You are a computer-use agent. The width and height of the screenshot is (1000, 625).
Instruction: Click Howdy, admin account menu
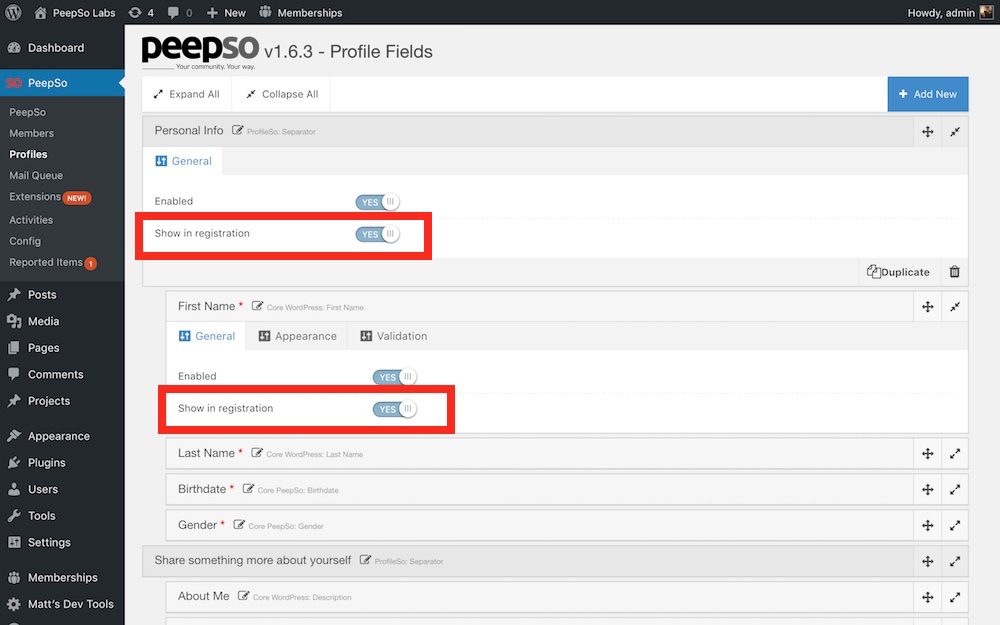[x=949, y=13]
